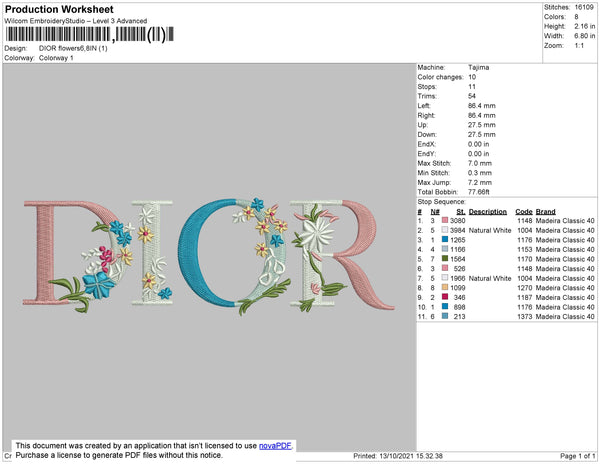Click the barcode in the header

[90, 34]
